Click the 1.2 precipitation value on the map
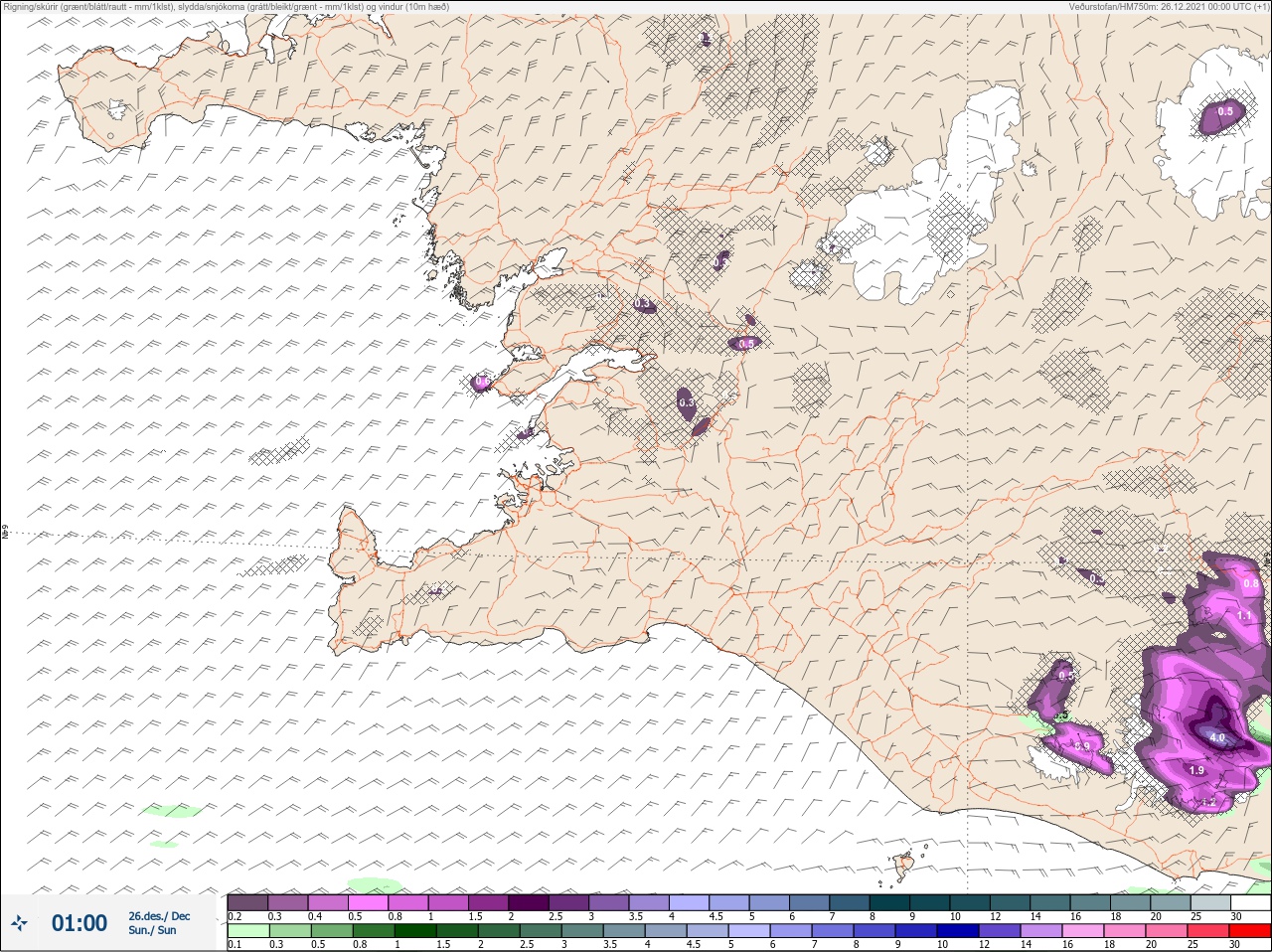The width and height of the screenshot is (1272, 952). point(1208,802)
